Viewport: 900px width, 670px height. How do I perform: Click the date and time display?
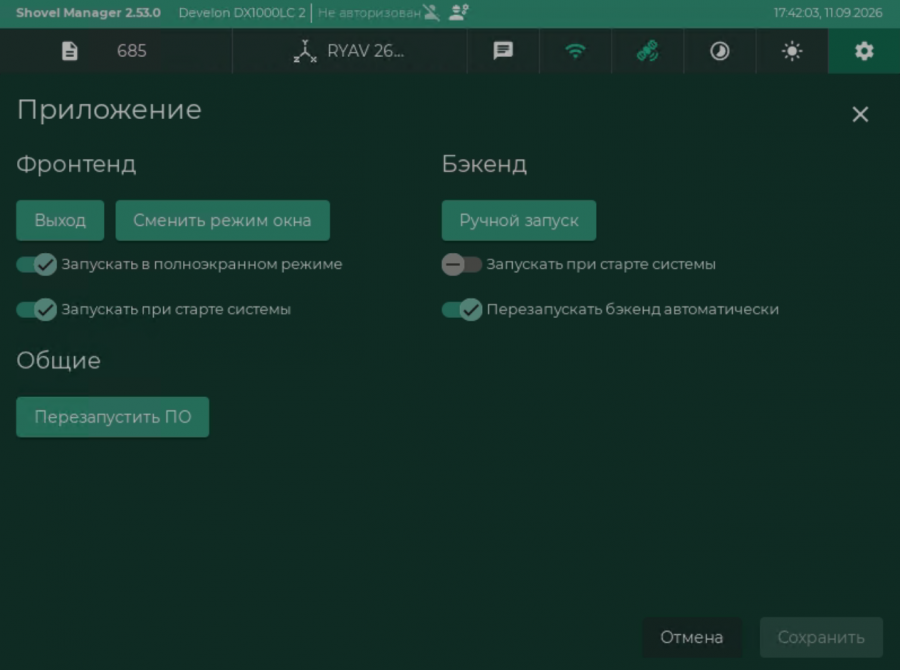[828, 13]
